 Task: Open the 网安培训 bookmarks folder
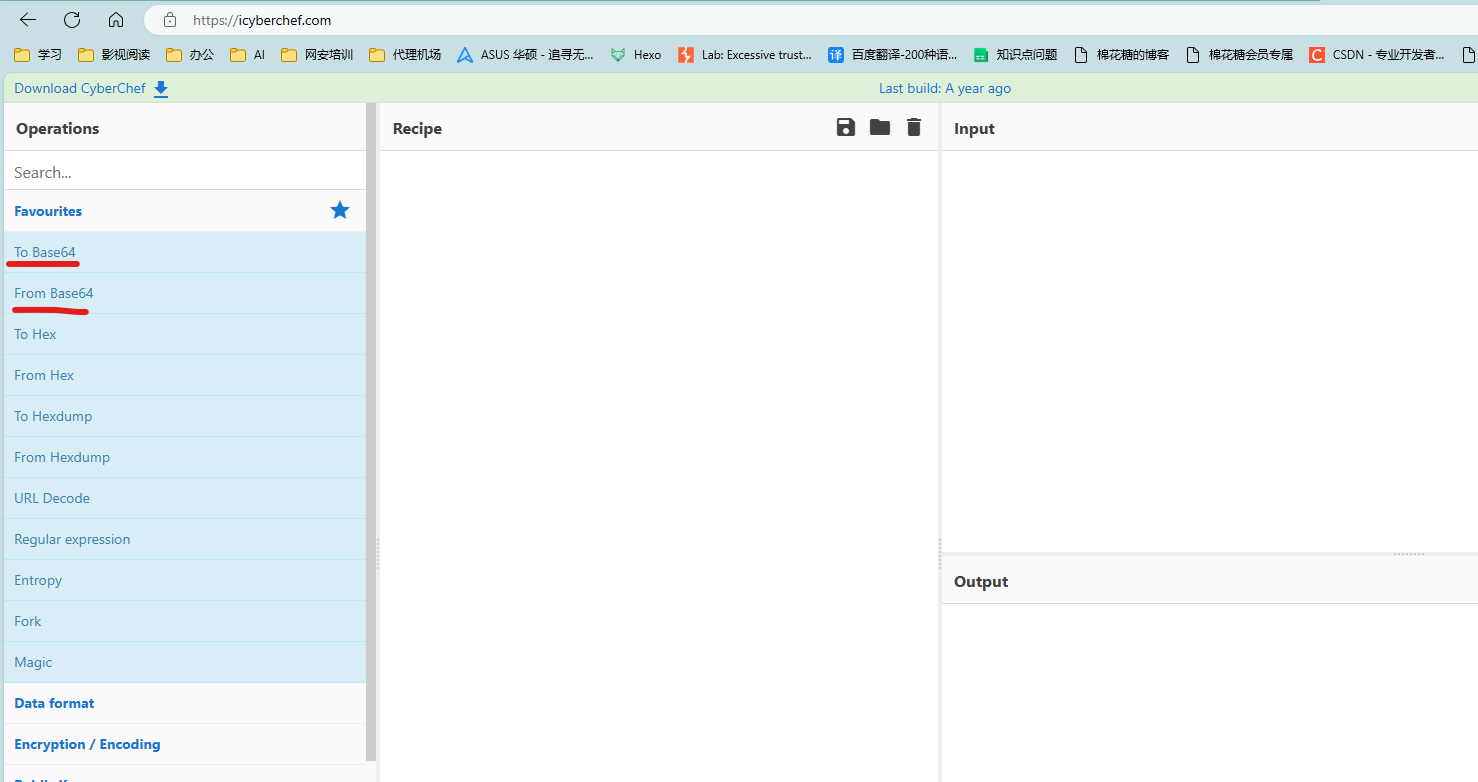[317, 55]
